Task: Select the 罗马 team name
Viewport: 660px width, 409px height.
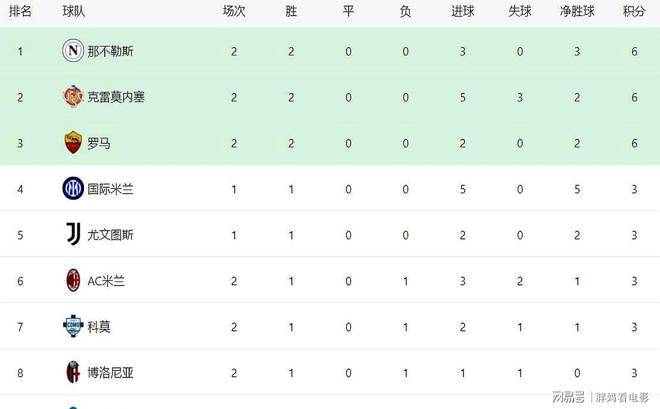Action: 98,143
